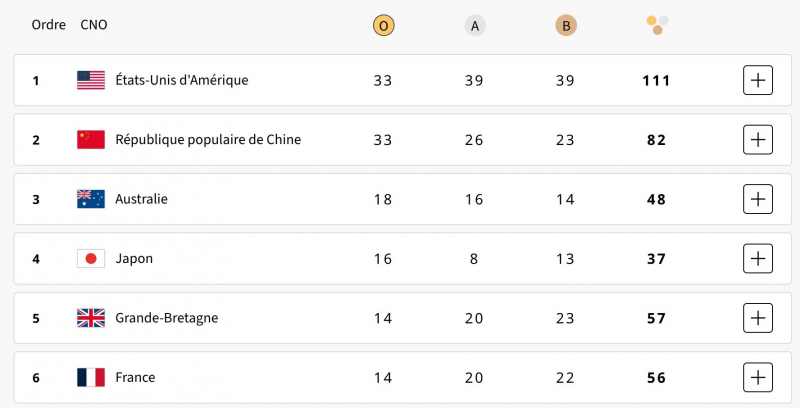Expand the États-Unis d'Amérique row details
The height and width of the screenshot is (408, 800).
pyautogui.click(x=758, y=80)
